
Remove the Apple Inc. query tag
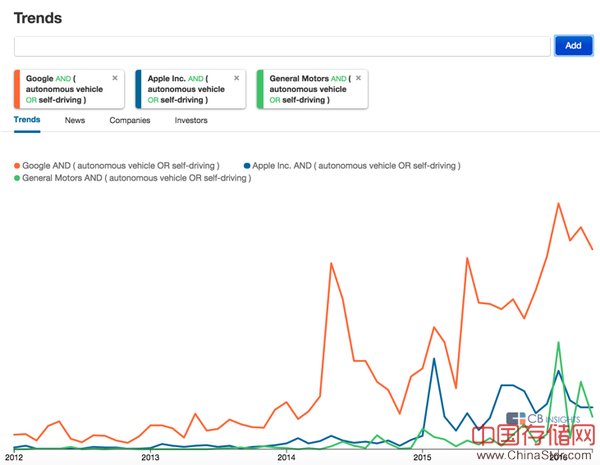click(x=236, y=78)
